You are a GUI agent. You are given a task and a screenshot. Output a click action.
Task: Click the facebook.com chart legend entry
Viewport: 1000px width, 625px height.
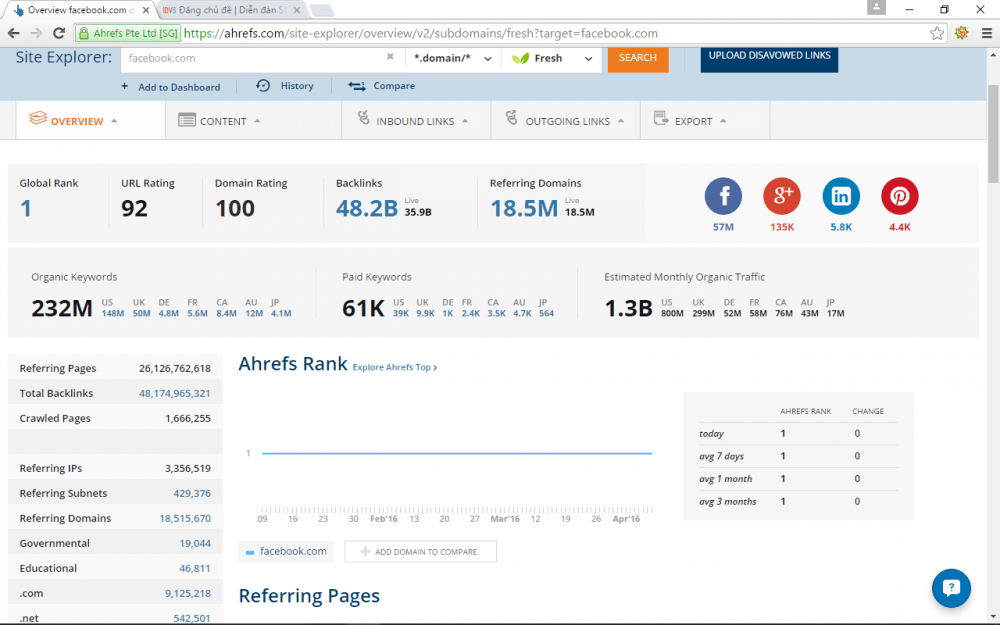pyautogui.click(x=286, y=552)
